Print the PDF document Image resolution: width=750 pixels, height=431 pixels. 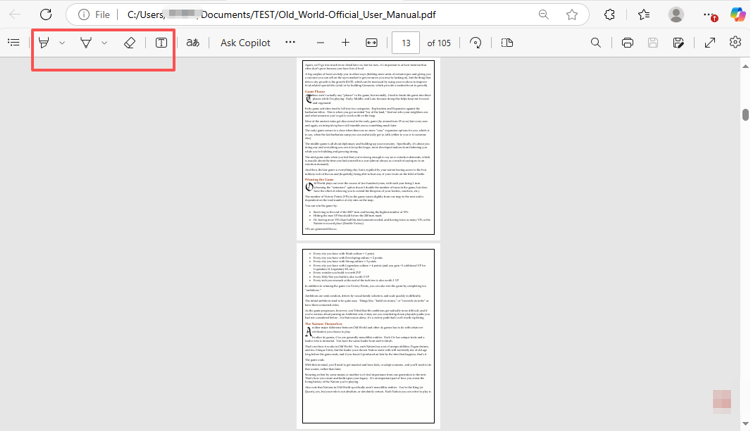pyautogui.click(x=627, y=43)
